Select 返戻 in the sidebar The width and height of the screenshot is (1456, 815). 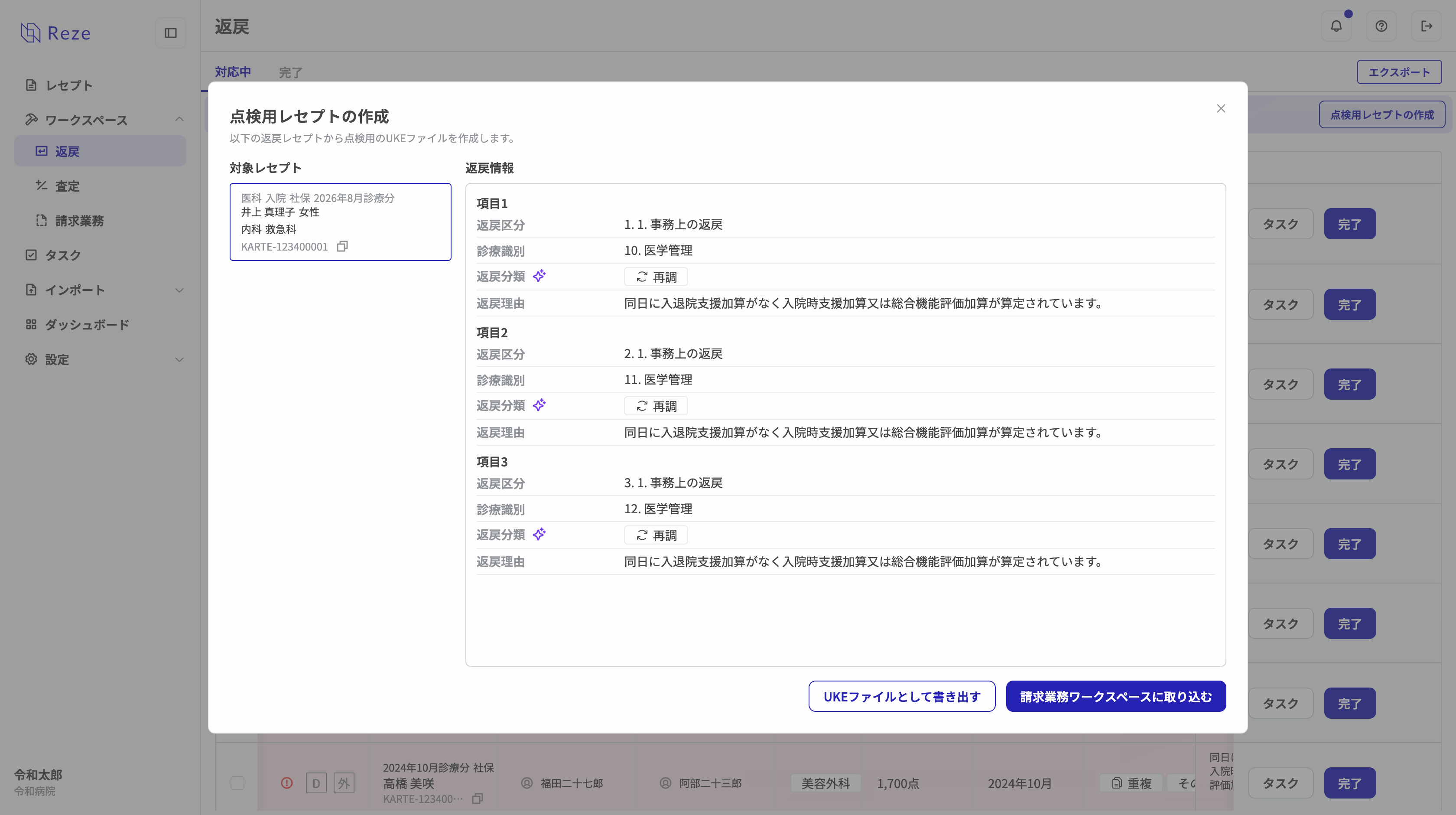[100, 151]
